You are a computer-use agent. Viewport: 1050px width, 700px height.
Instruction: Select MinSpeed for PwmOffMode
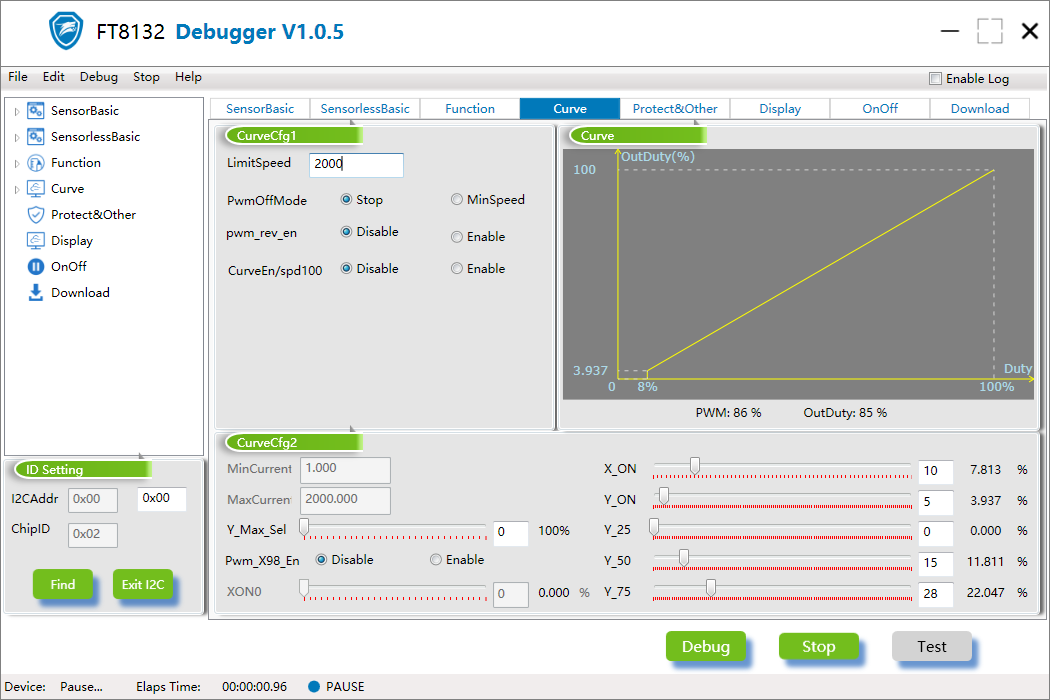[x=457, y=200]
